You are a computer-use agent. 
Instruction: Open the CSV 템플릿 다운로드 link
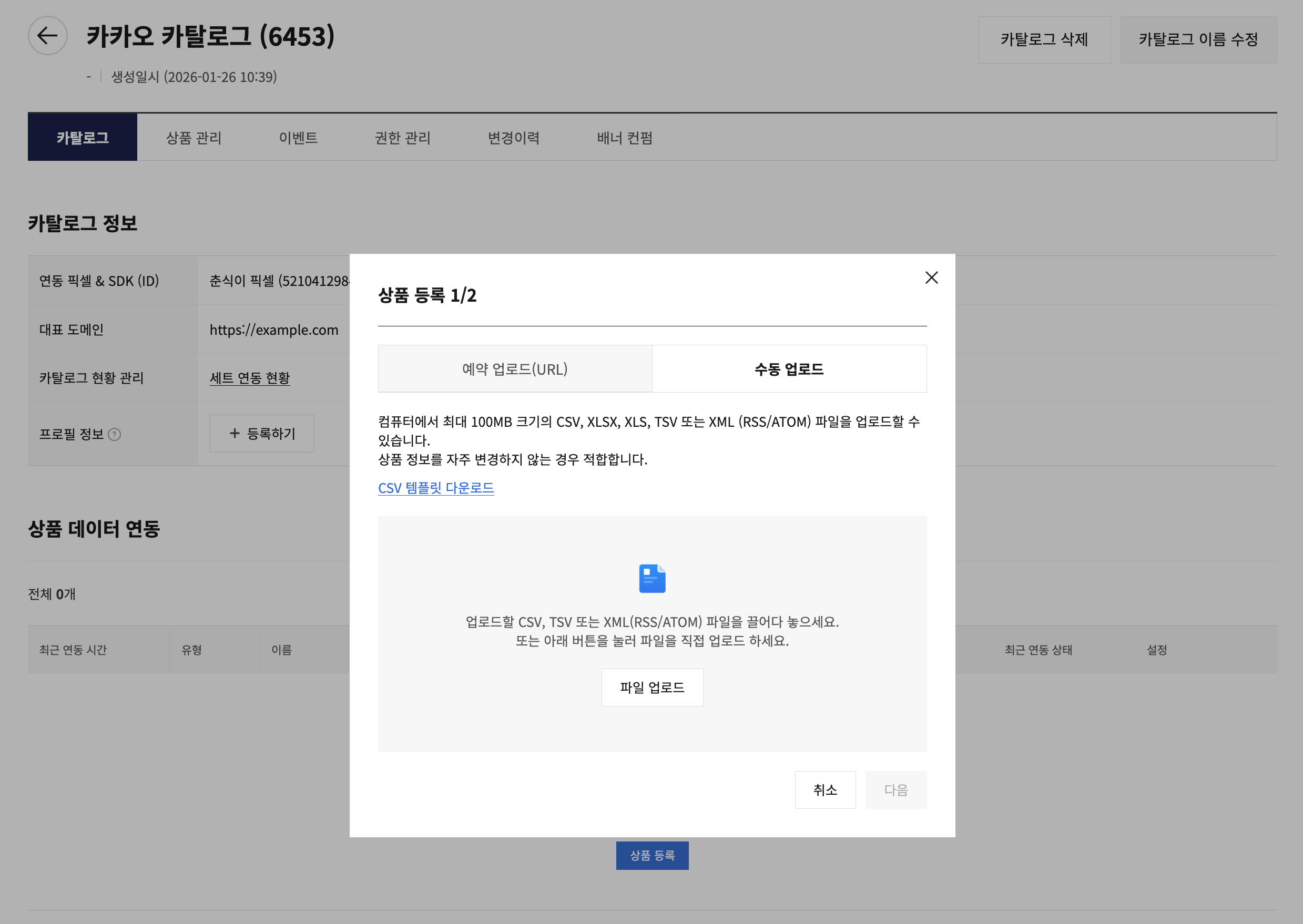435,488
